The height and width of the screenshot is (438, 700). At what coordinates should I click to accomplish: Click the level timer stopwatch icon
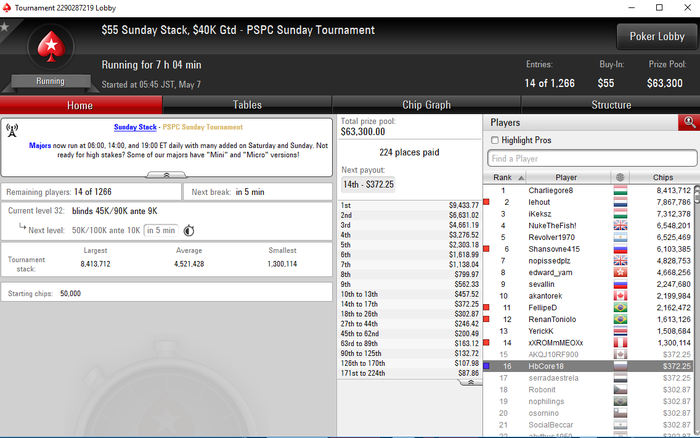189,230
